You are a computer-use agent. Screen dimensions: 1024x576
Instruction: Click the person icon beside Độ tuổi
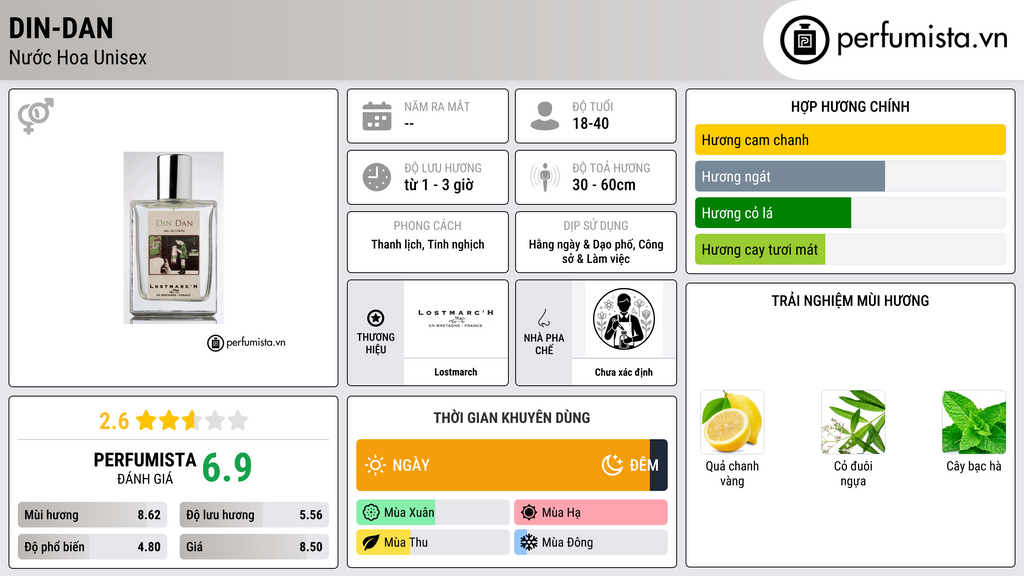tap(545, 116)
